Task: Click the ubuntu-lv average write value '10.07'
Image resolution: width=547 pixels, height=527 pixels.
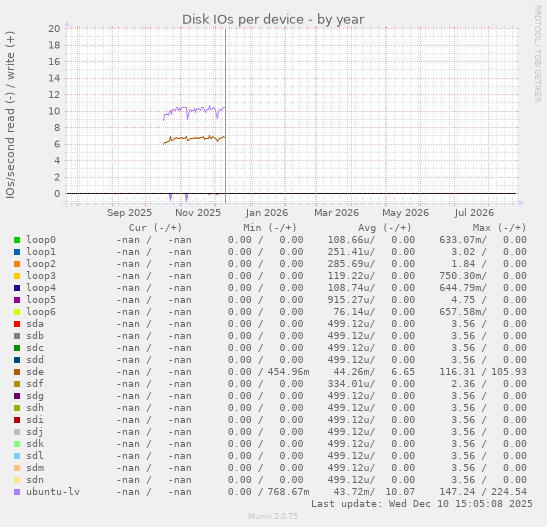Action: pos(400,492)
